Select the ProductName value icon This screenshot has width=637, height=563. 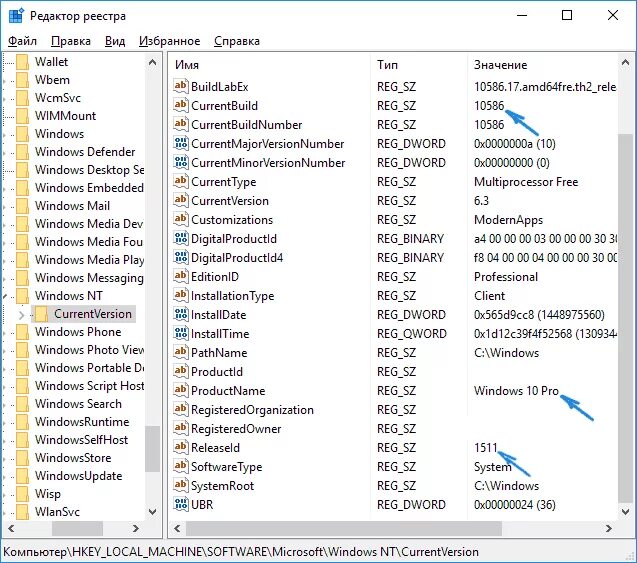[x=180, y=390]
